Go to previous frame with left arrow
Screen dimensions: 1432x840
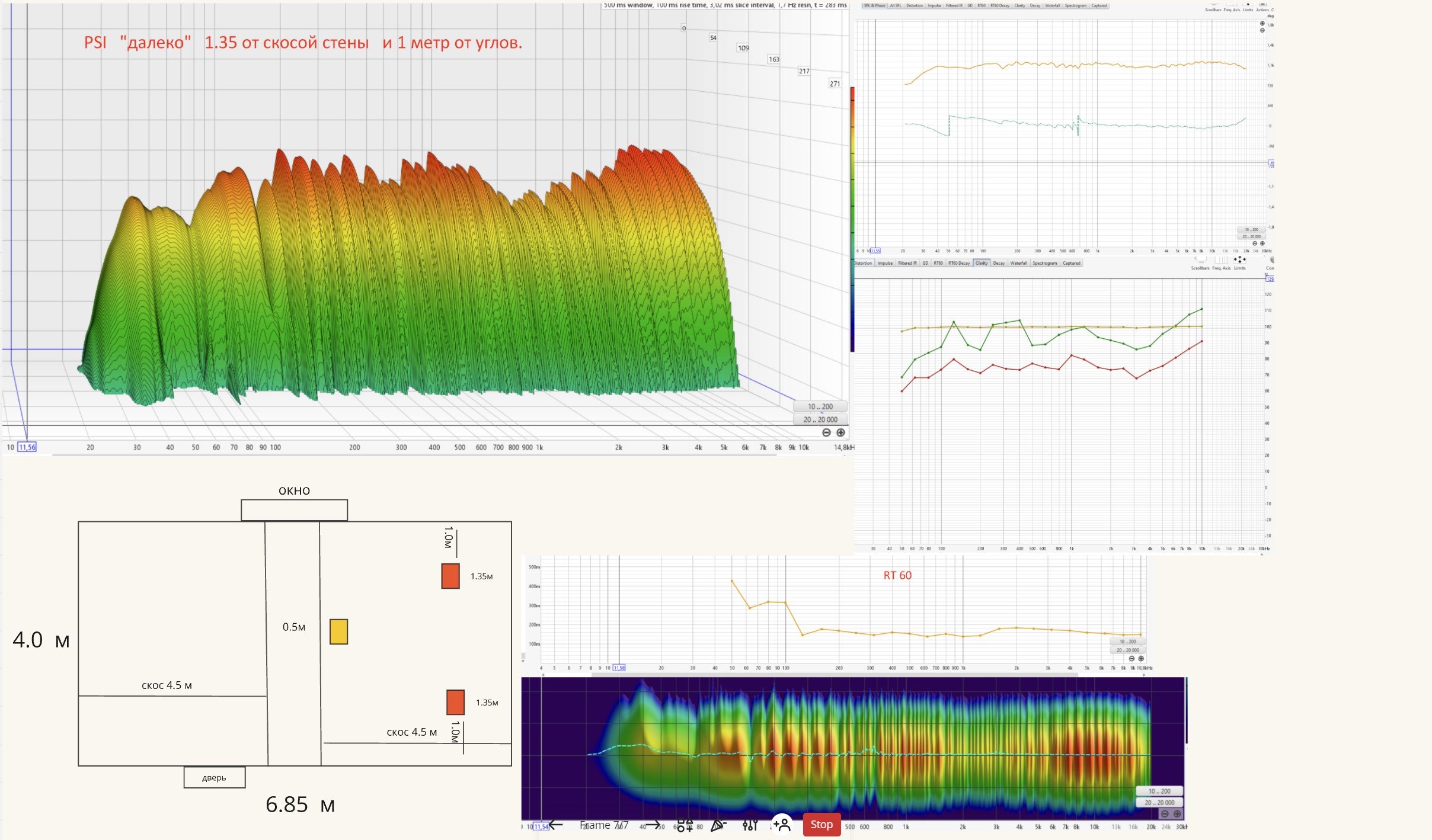pyautogui.click(x=556, y=825)
